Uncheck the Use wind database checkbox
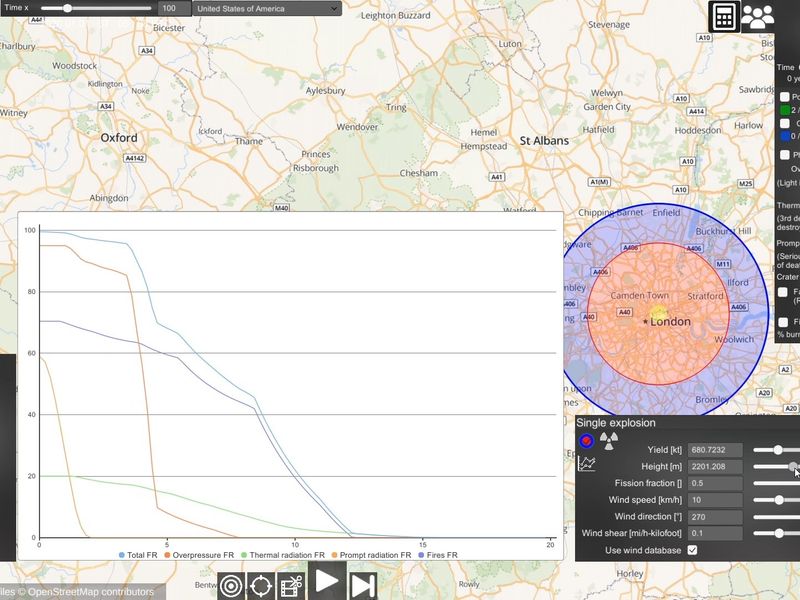The image size is (800, 600). click(x=692, y=550)
